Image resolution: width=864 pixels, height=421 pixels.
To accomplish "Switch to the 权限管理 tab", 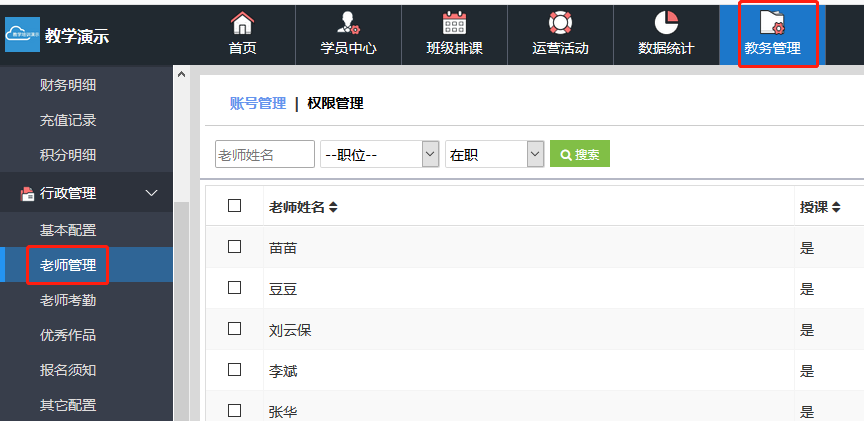I will 335,103.
